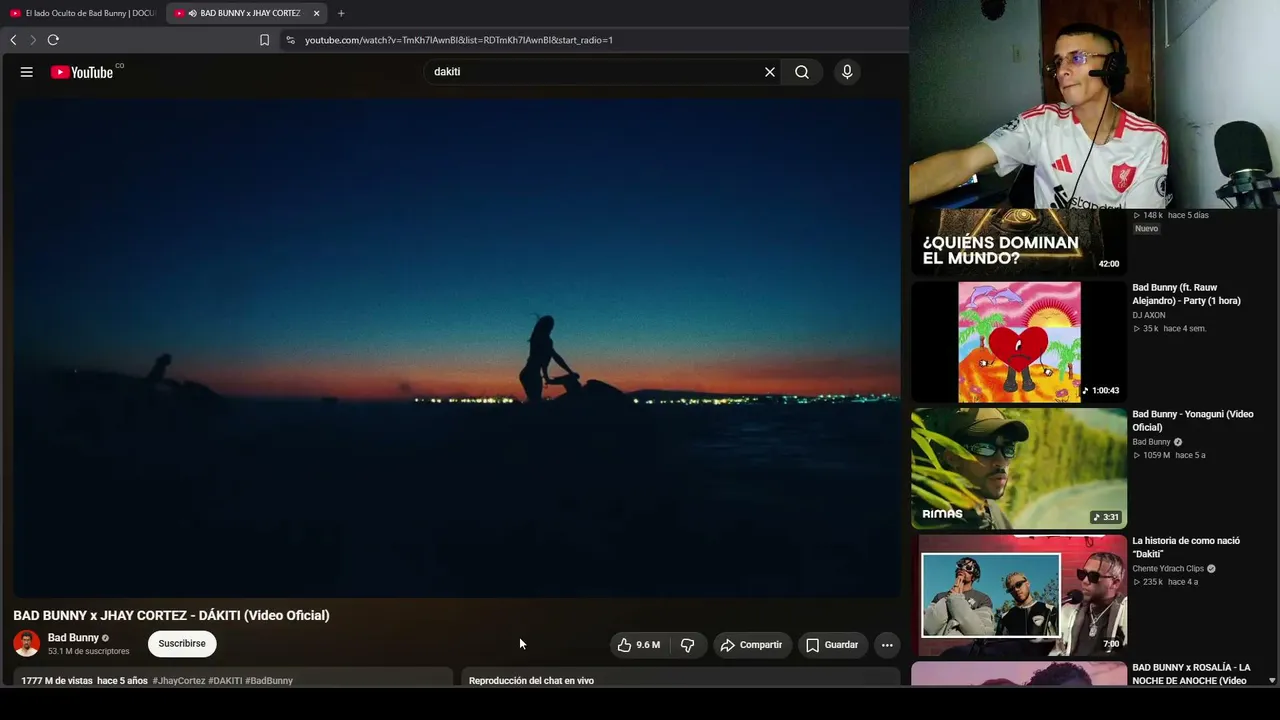The image size is (1280, 720).
Task: Click the #JhayCortez hashtag
Action: [x=179, y=681]
